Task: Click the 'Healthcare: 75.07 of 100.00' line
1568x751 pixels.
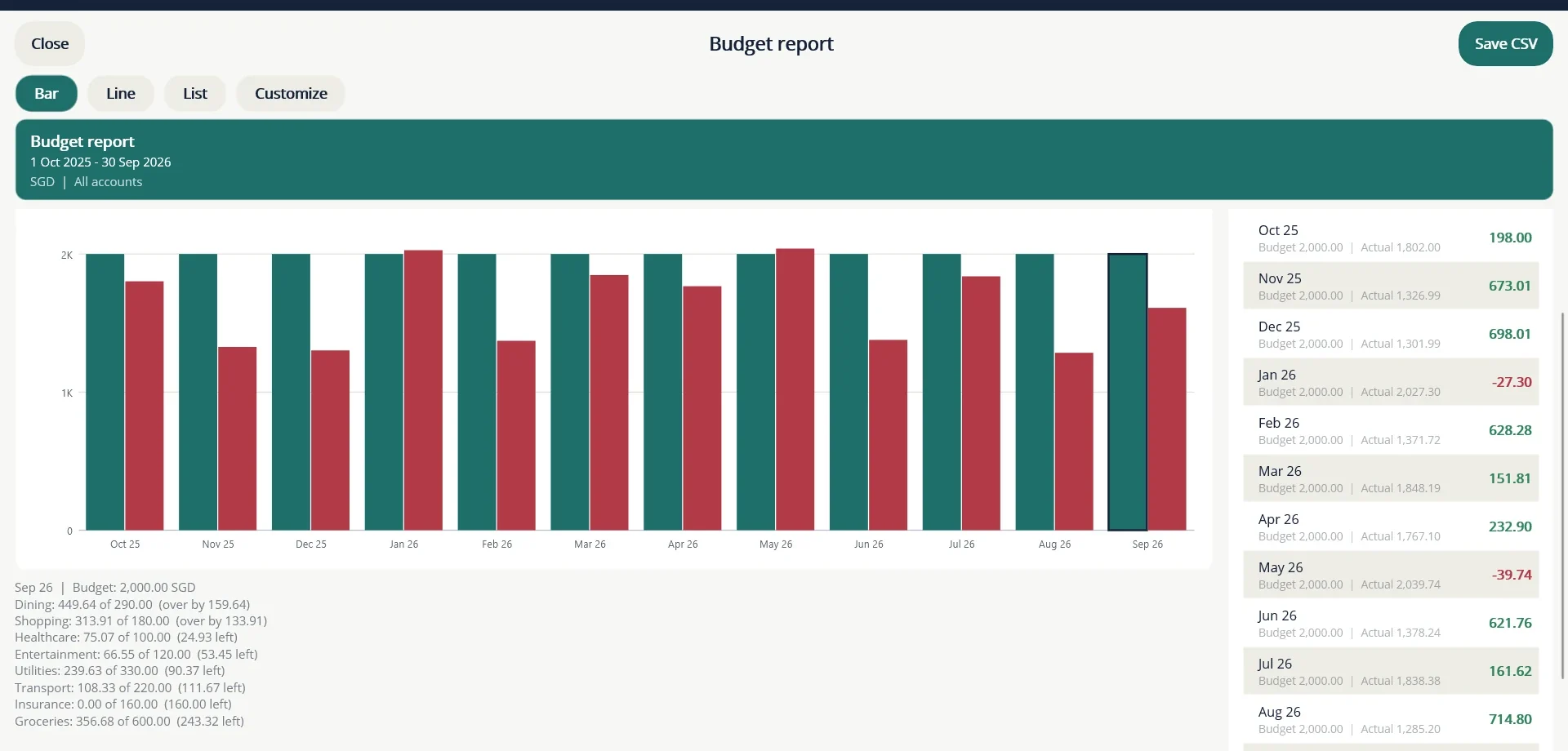Action: click(x=126, y=638)
